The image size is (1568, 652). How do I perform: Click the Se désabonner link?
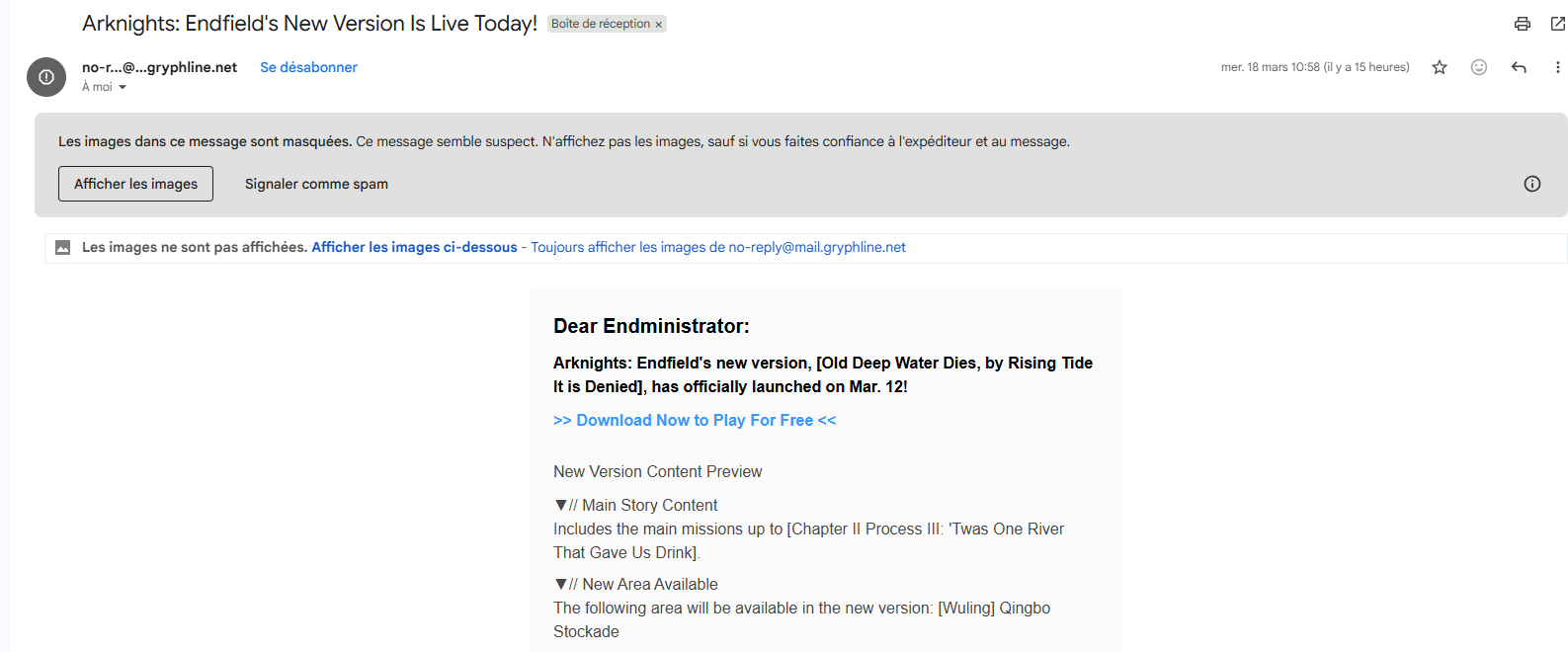(x=308, y=67)
